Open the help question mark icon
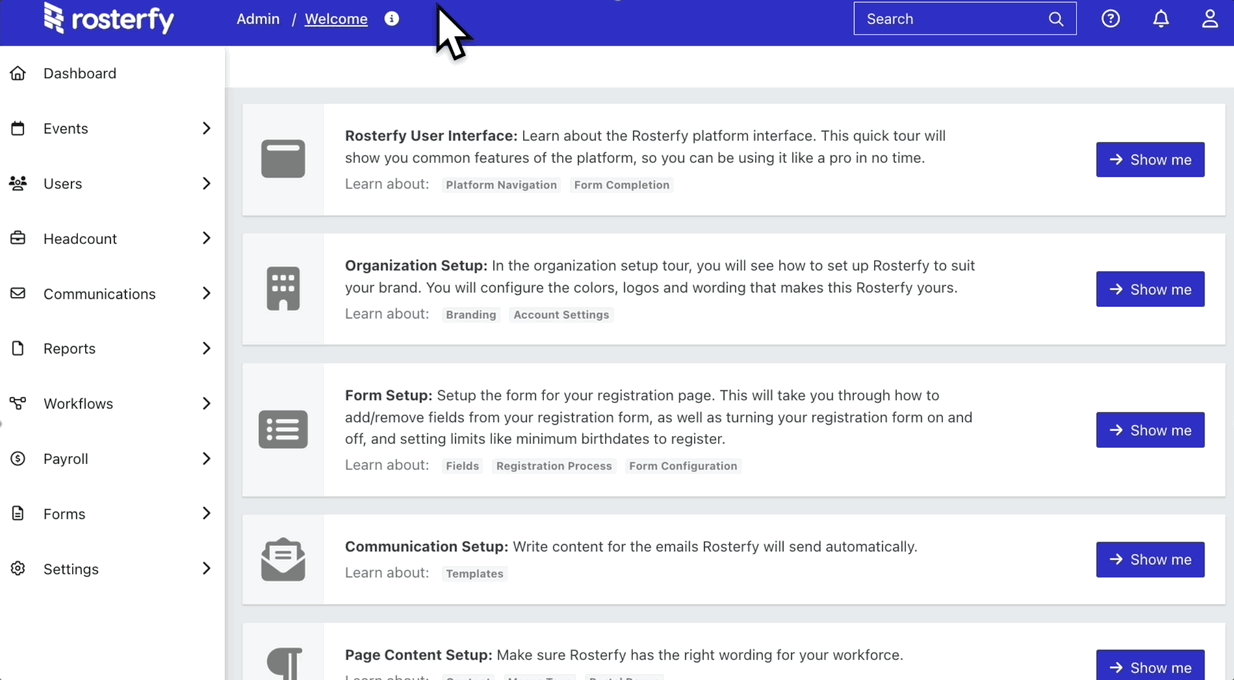 pyautogui.click(x=1110, y=19)
